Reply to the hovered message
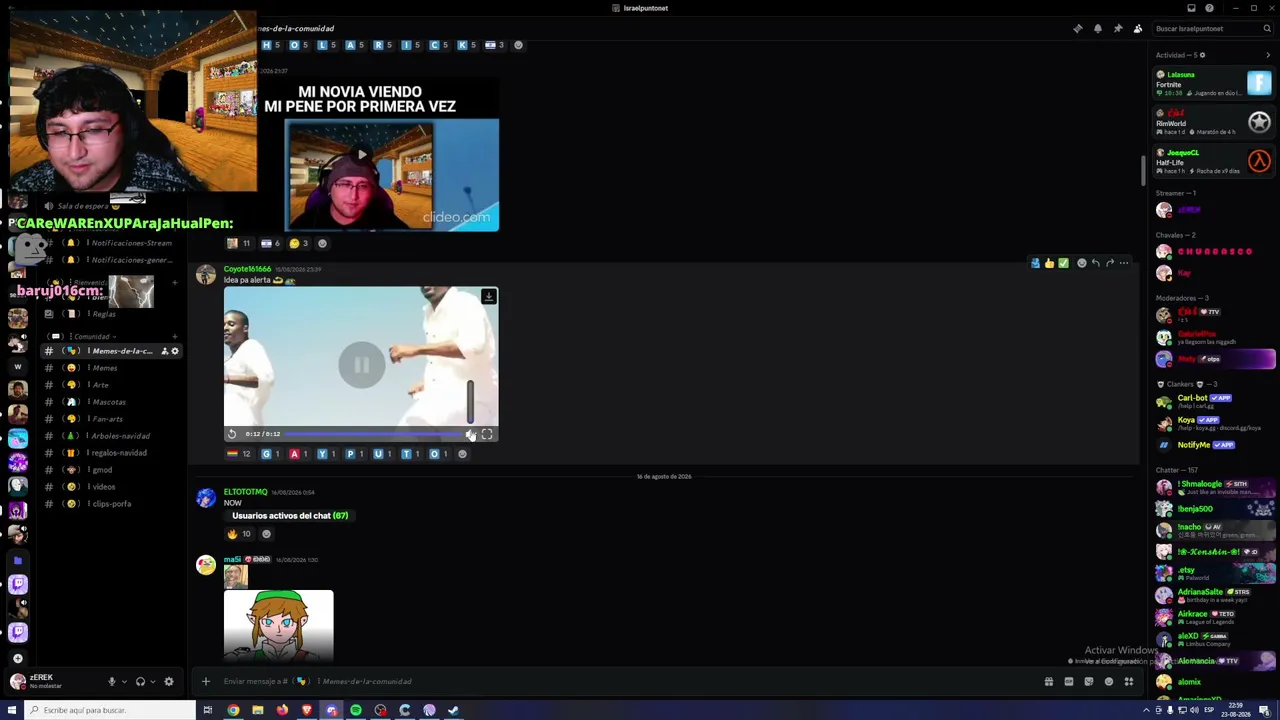 tap(1095, 263)
